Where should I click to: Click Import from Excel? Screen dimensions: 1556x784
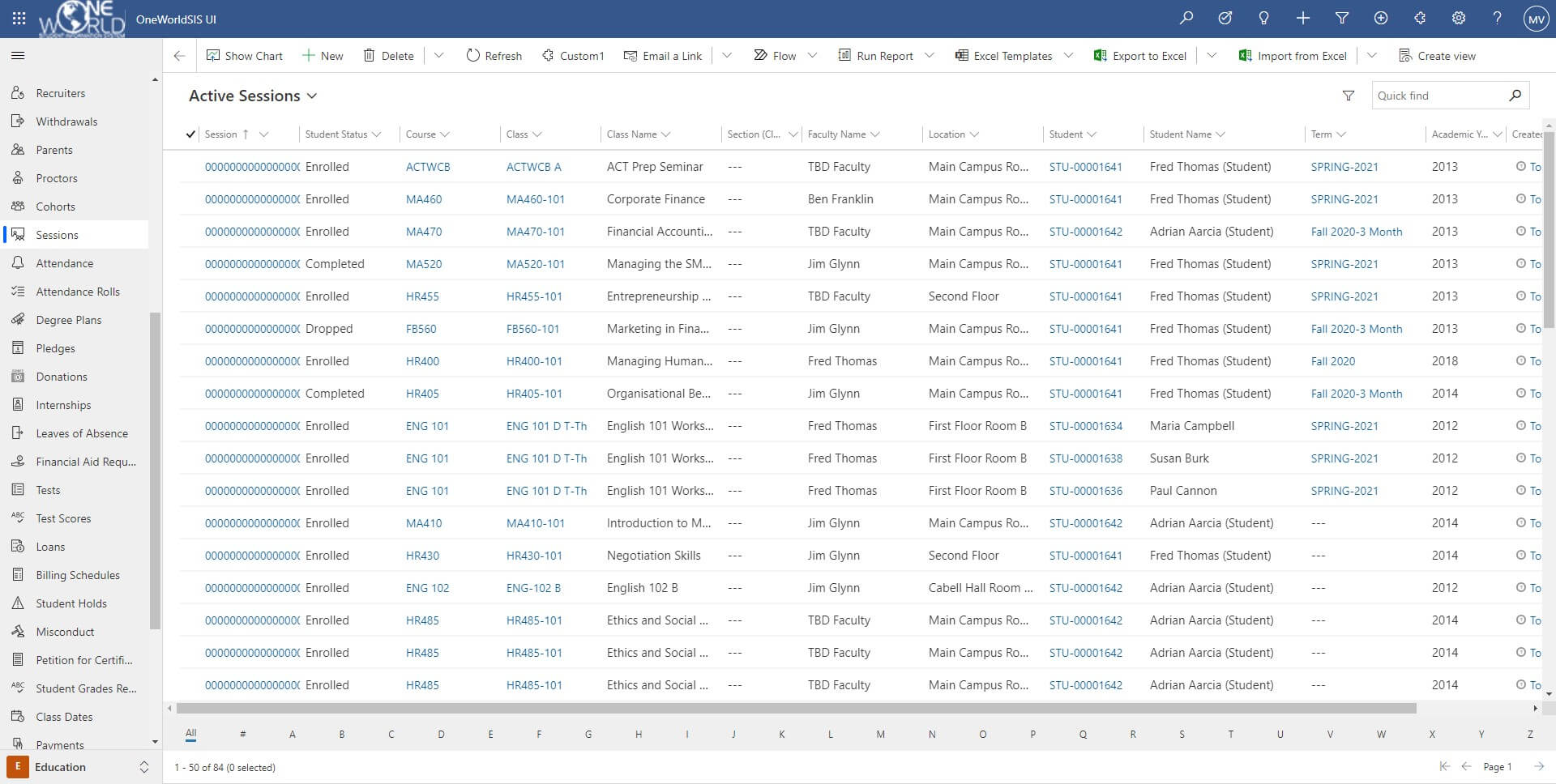(x=1293, y=56)
